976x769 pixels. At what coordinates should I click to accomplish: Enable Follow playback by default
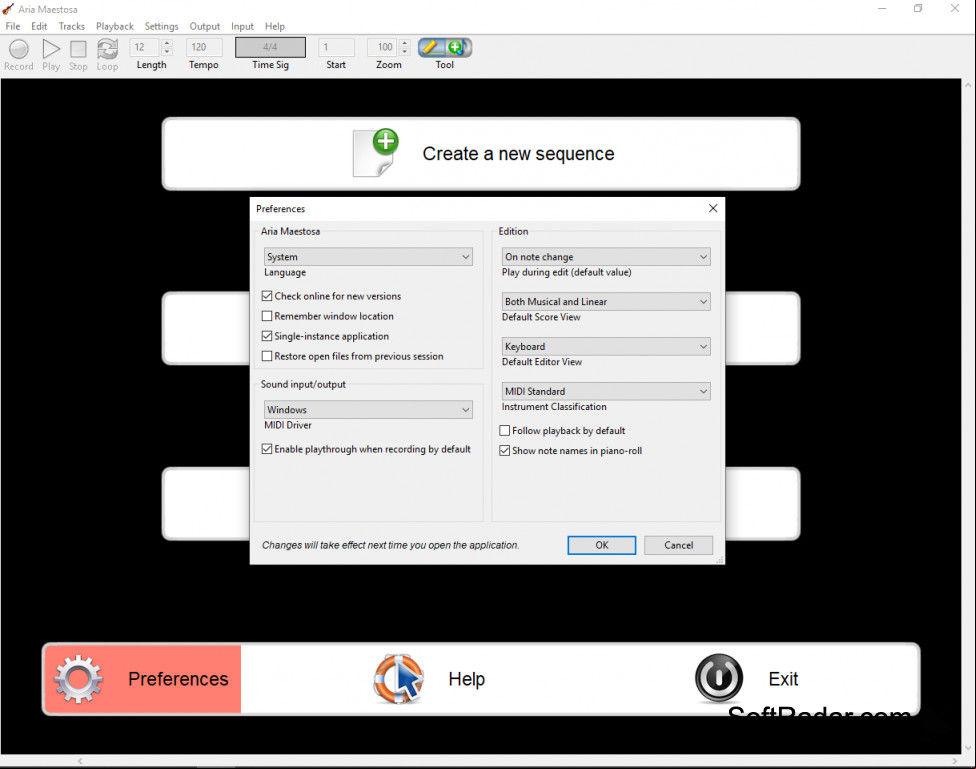tap(505, 430)
